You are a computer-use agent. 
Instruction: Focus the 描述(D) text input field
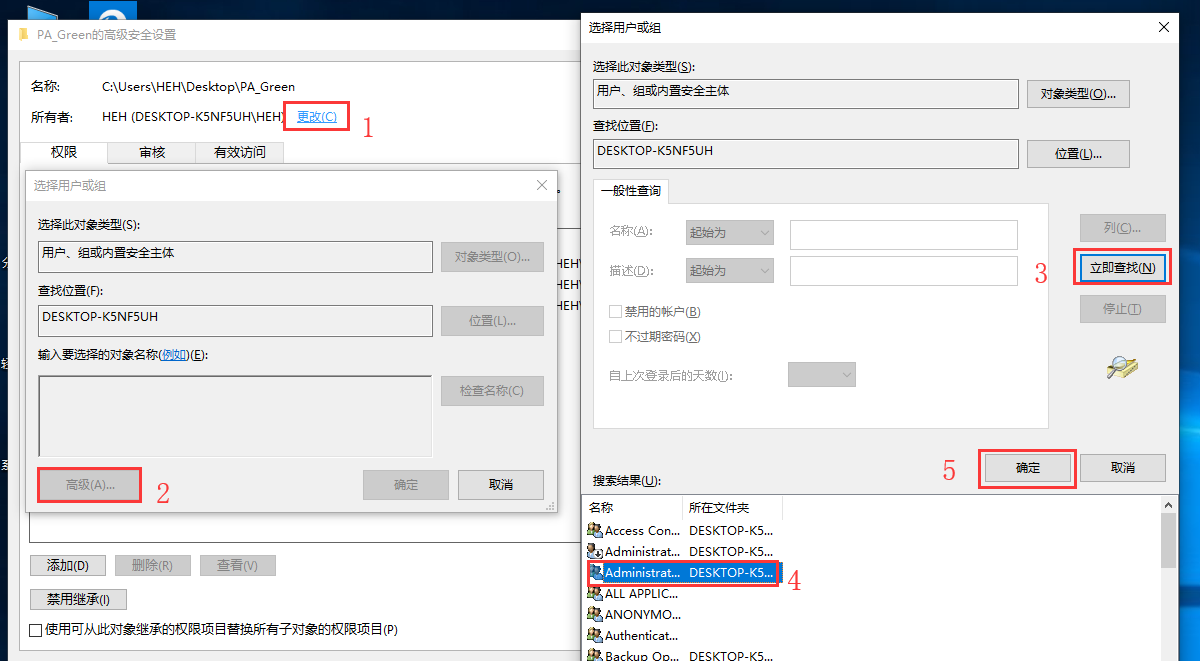coord(904,271)
